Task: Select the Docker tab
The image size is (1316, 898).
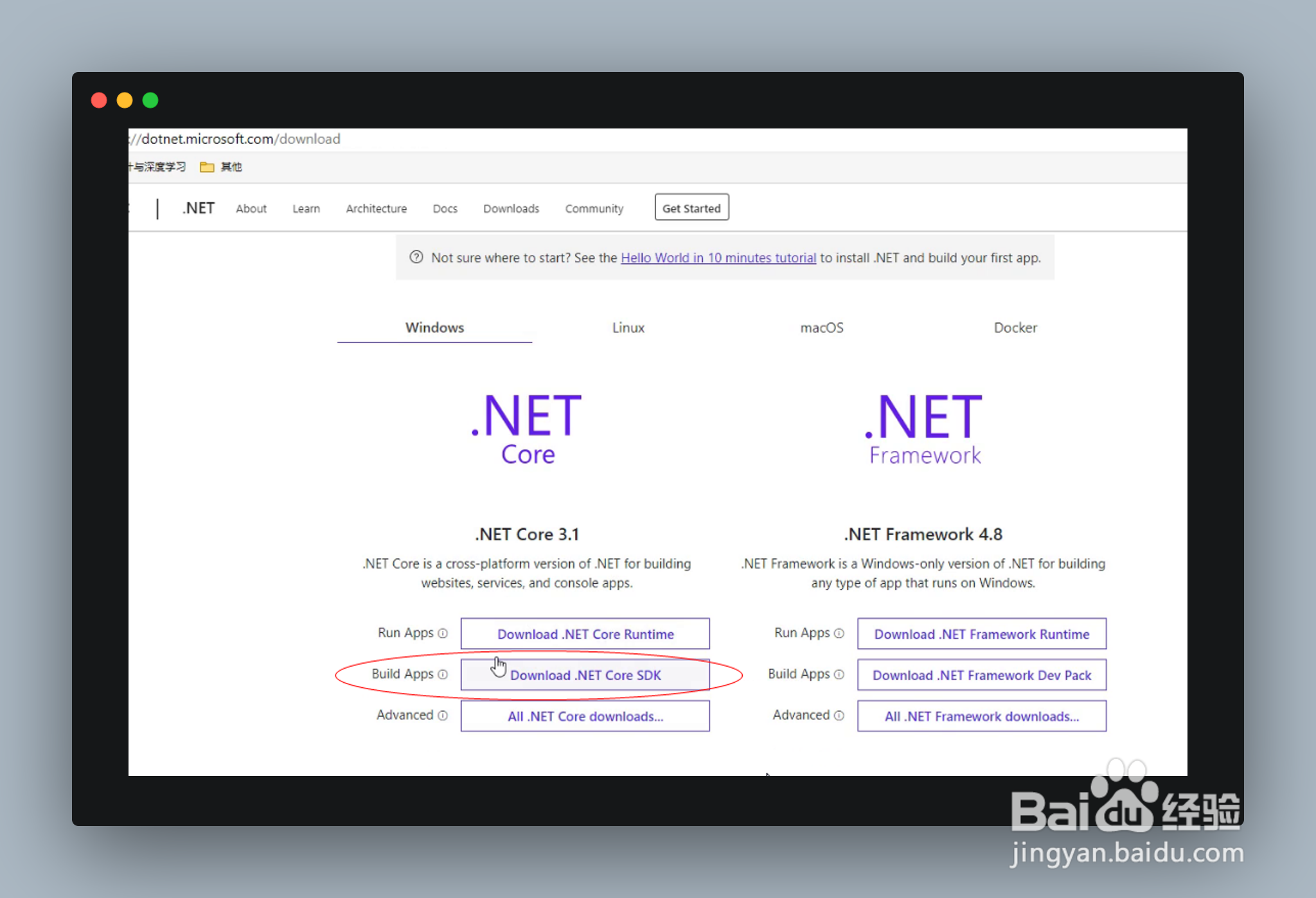Action: pyautogui.click(x=1015, y=328)
